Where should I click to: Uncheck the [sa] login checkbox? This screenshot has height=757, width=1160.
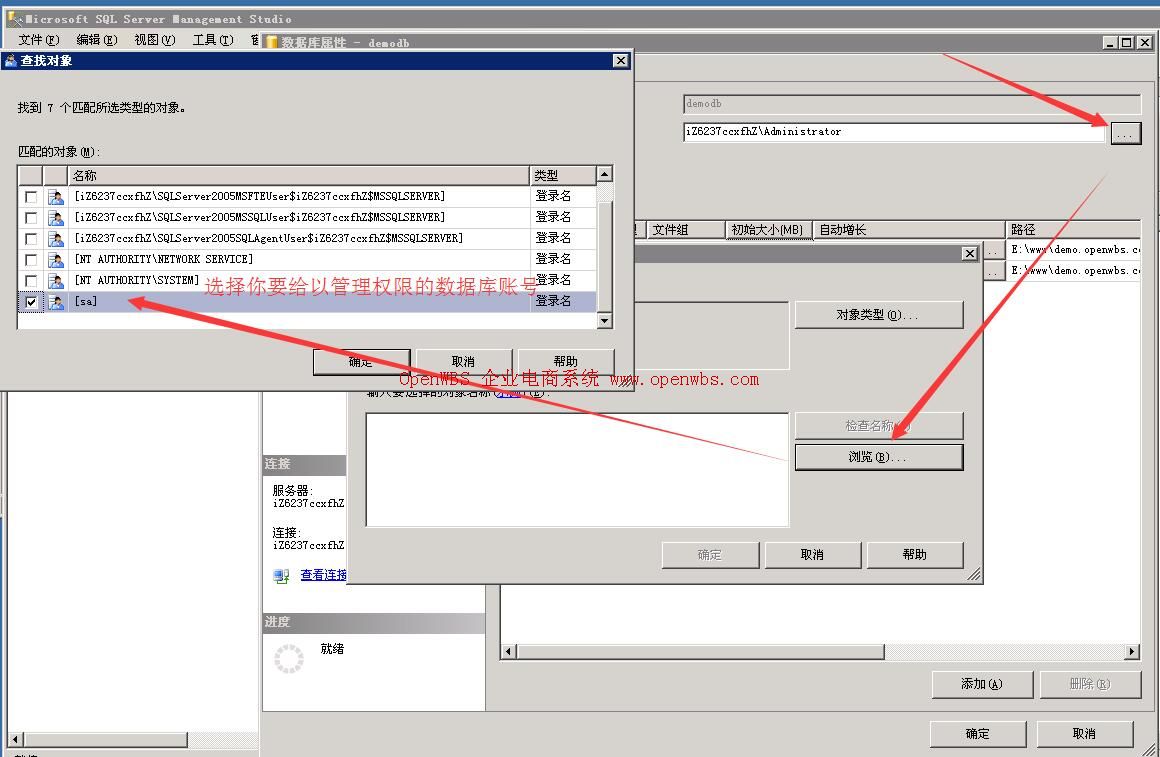32,302
